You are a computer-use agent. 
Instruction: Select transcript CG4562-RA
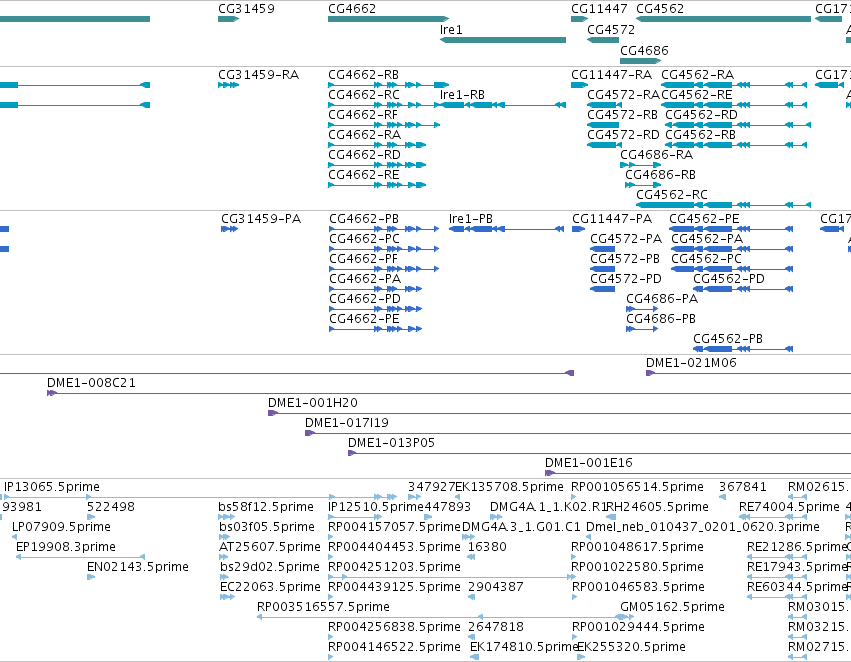734,85
